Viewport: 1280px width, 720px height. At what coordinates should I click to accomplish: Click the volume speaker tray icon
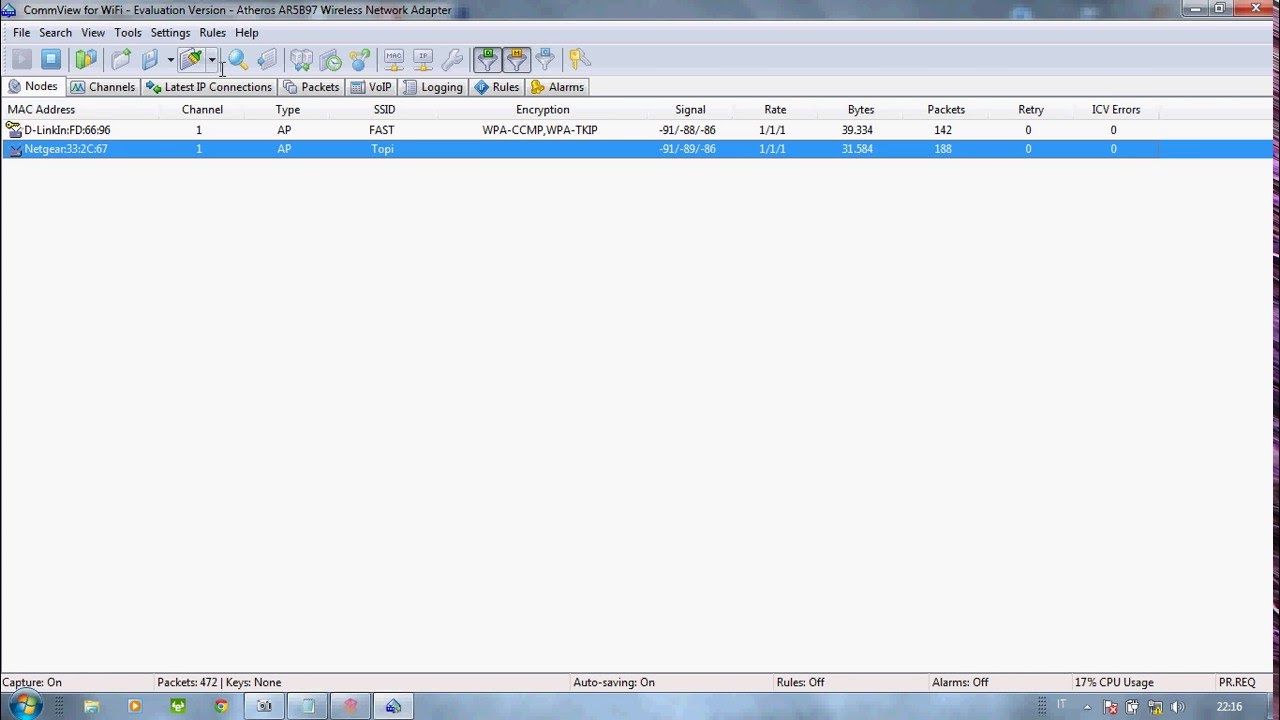[x=1178, y=707]
